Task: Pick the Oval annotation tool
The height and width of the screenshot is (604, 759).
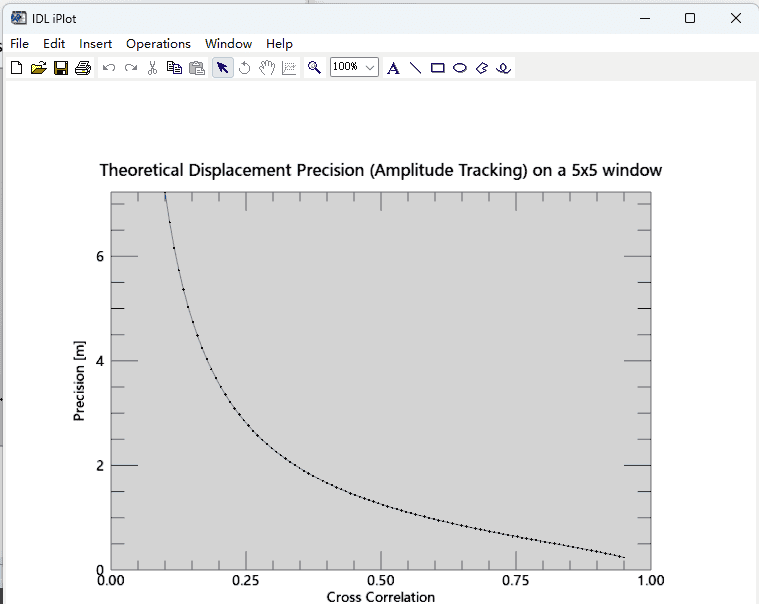Action: [460, 68]
